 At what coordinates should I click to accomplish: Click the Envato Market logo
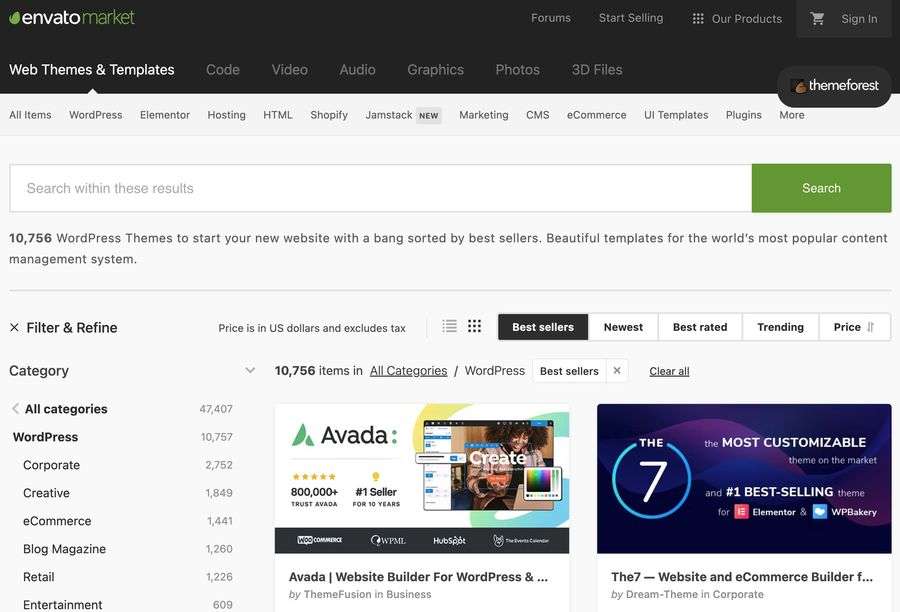tap(72, 18)
